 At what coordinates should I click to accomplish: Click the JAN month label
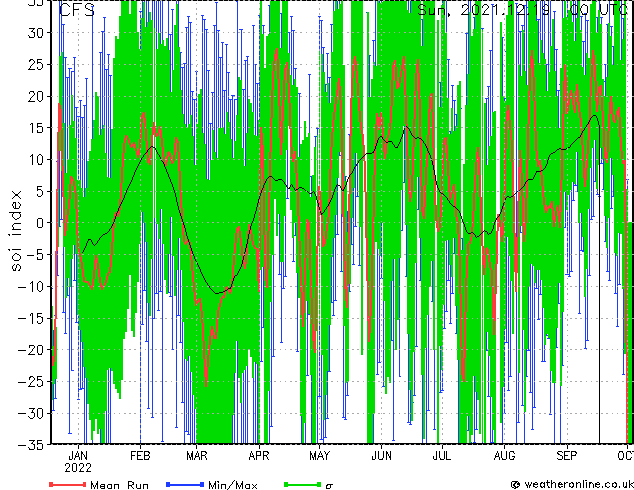pos(78,456)
